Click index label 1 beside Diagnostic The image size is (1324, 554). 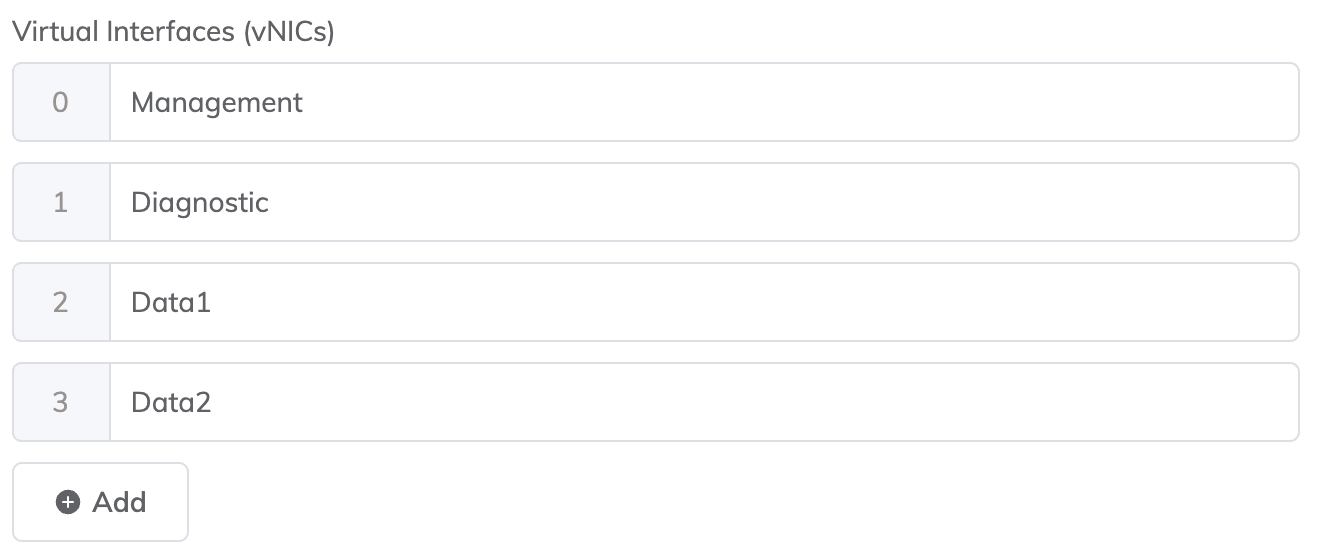tap(60, 202)
